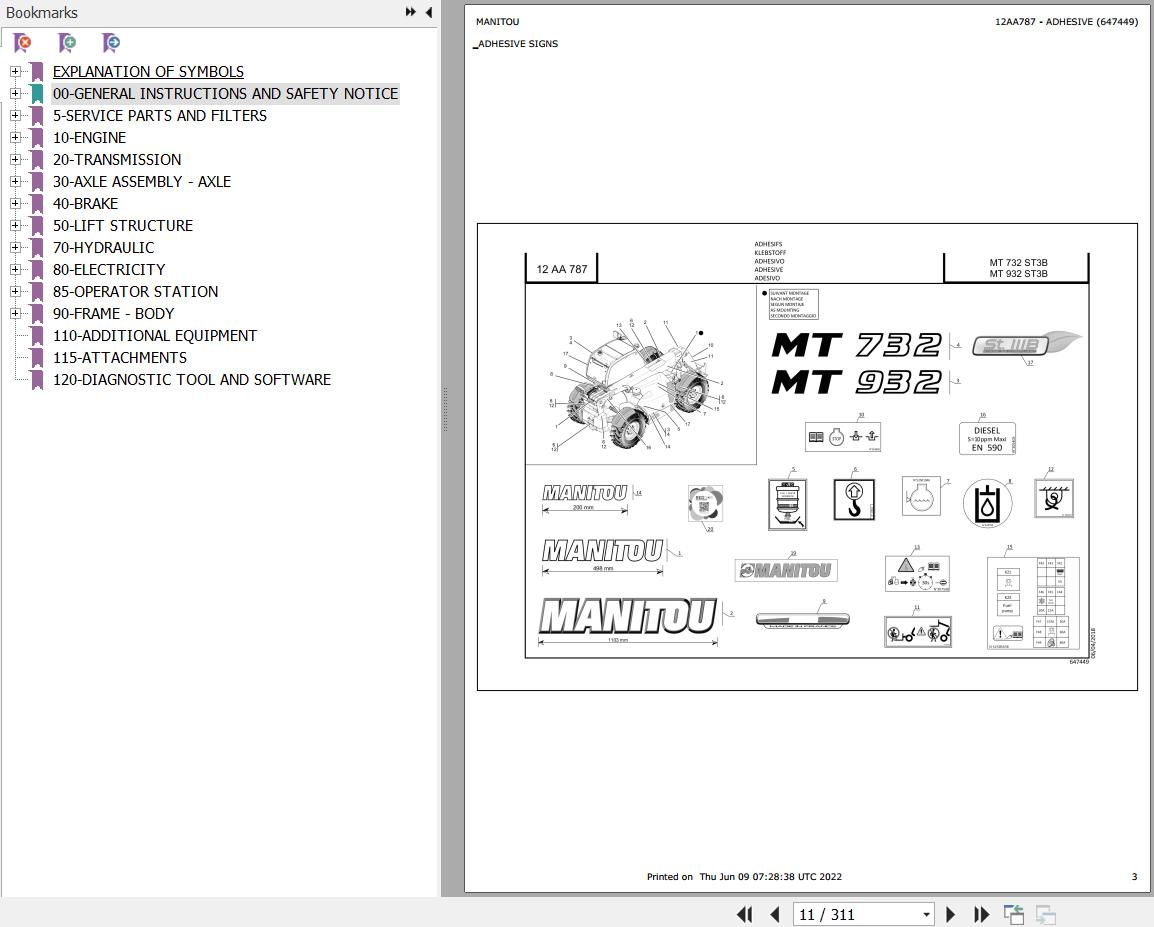This screenshot has height=927, width=1154.
Task: Go to first page button
Action: pyautogui.click(x=745, y=914)
